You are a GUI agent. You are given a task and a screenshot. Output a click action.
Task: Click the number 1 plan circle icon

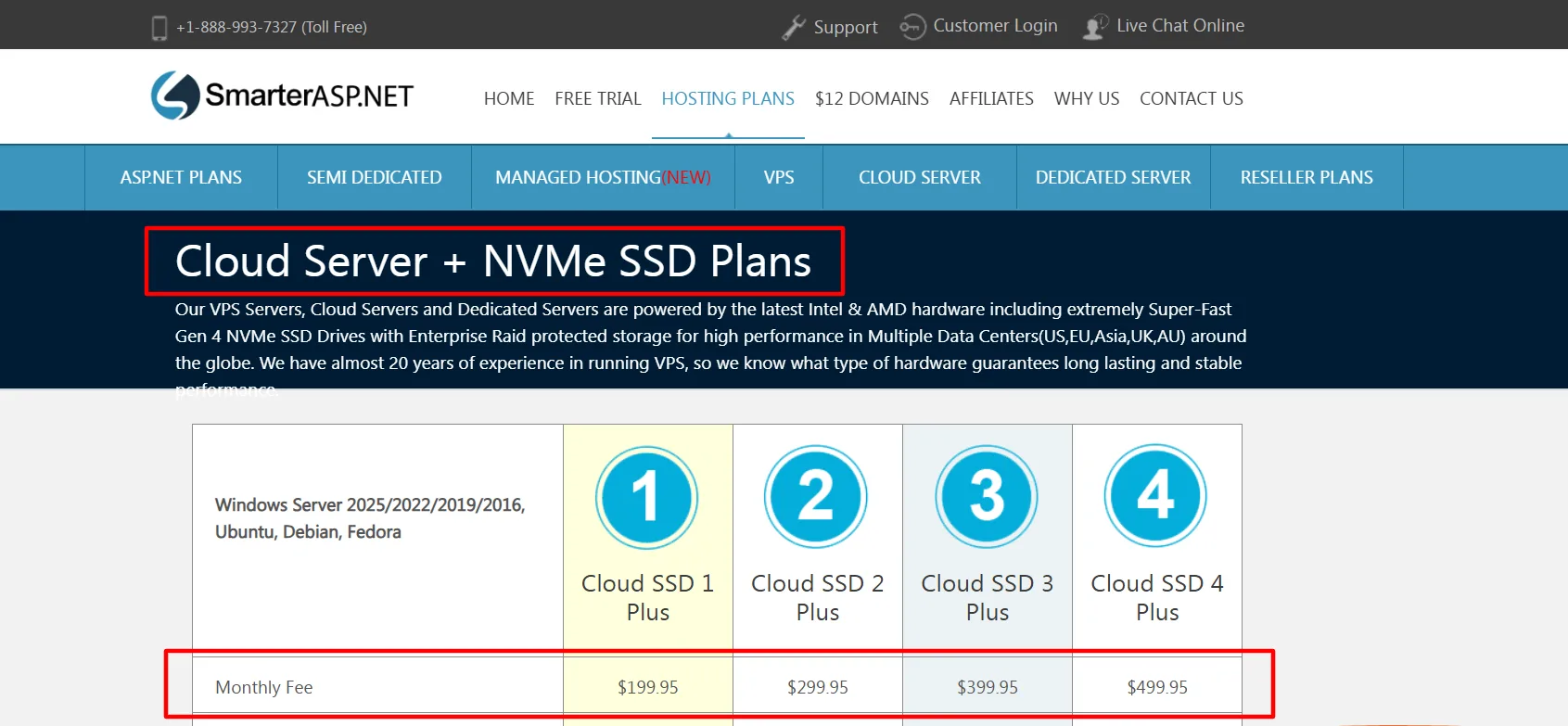point(647,498)
